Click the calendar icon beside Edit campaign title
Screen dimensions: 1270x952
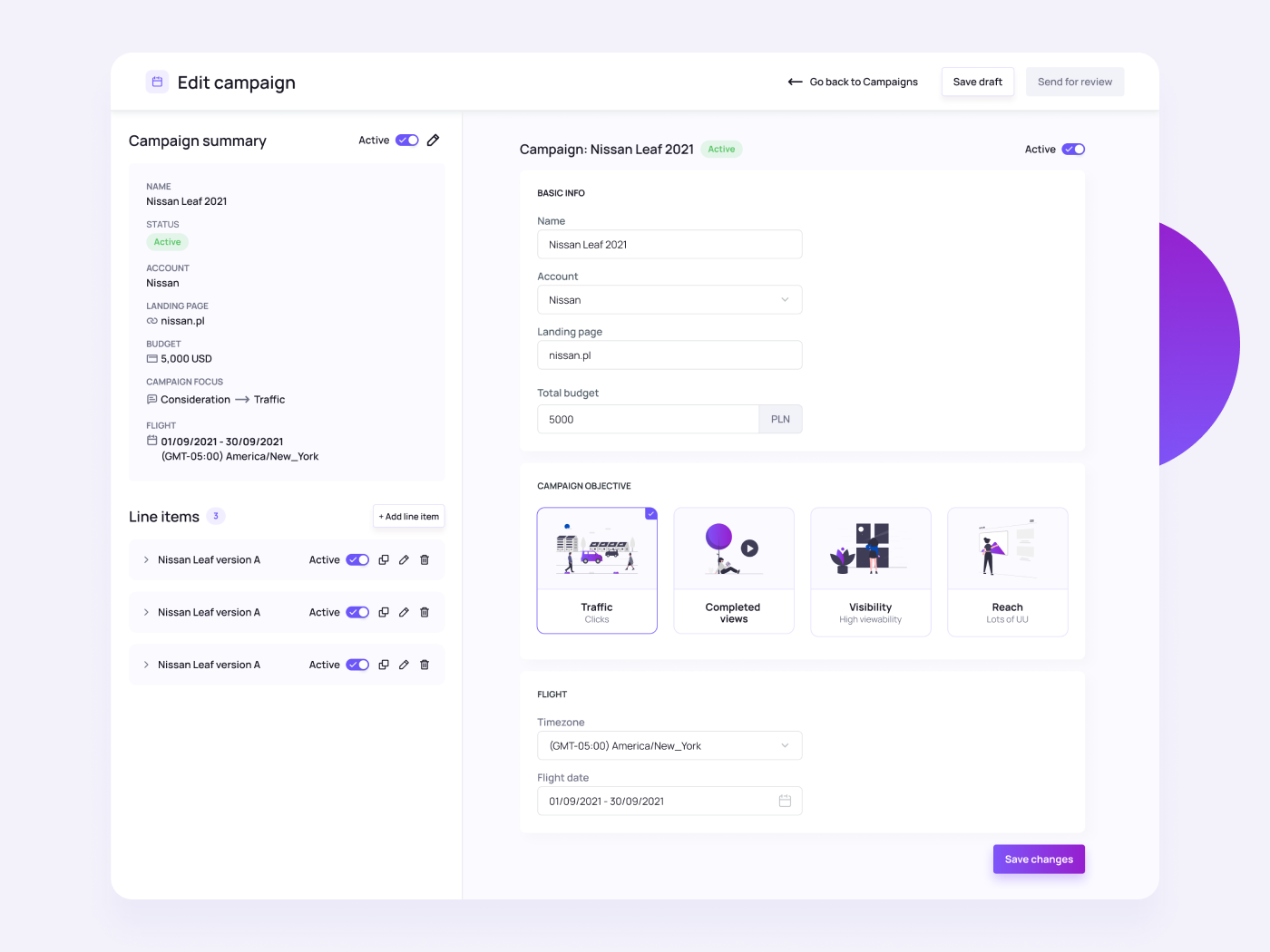pyautogui.click(x=157, y=82)
